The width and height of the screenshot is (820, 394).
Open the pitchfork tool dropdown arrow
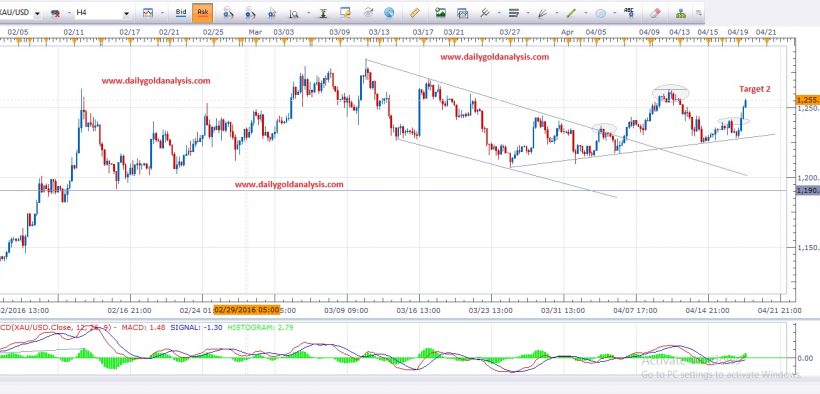point(499,13)
